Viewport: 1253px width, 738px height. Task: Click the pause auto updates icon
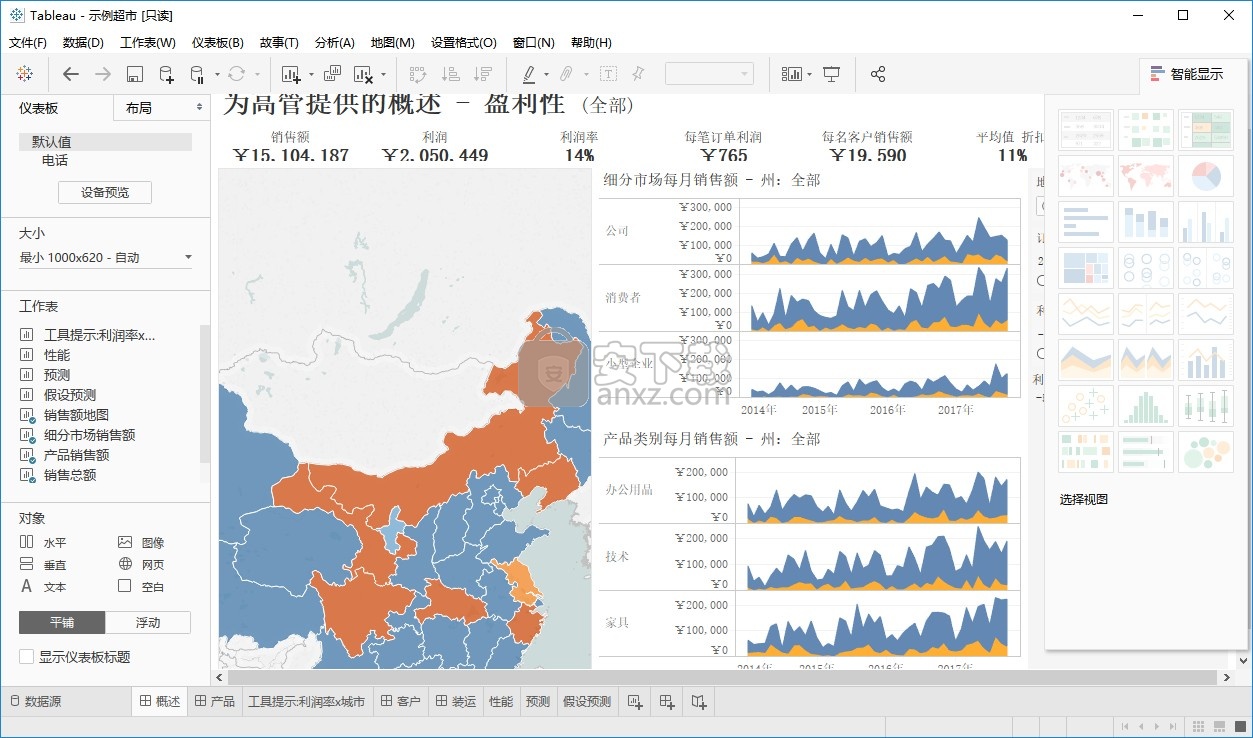(197, 74)
